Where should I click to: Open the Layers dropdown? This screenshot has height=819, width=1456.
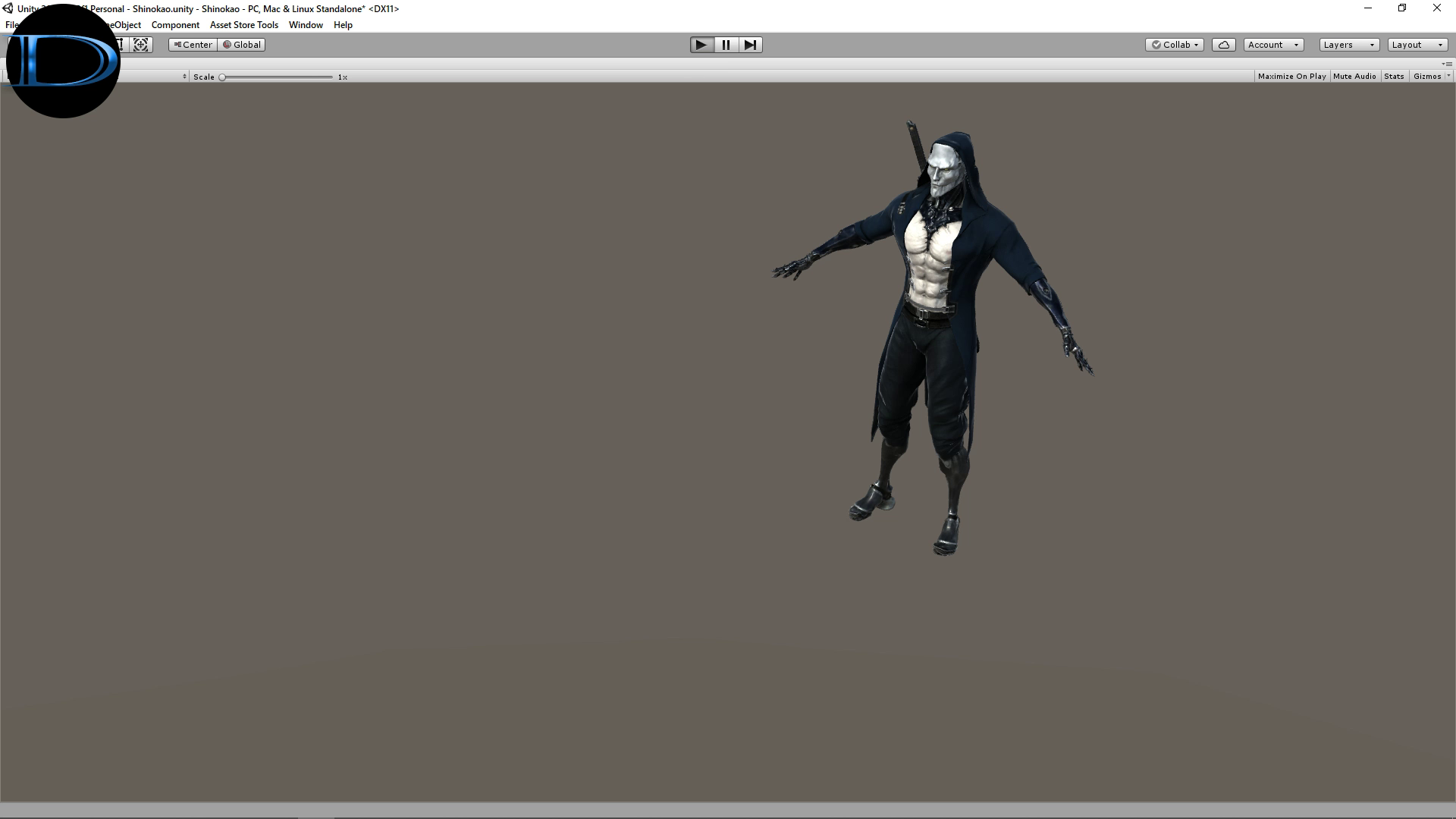pos(1348,45)
